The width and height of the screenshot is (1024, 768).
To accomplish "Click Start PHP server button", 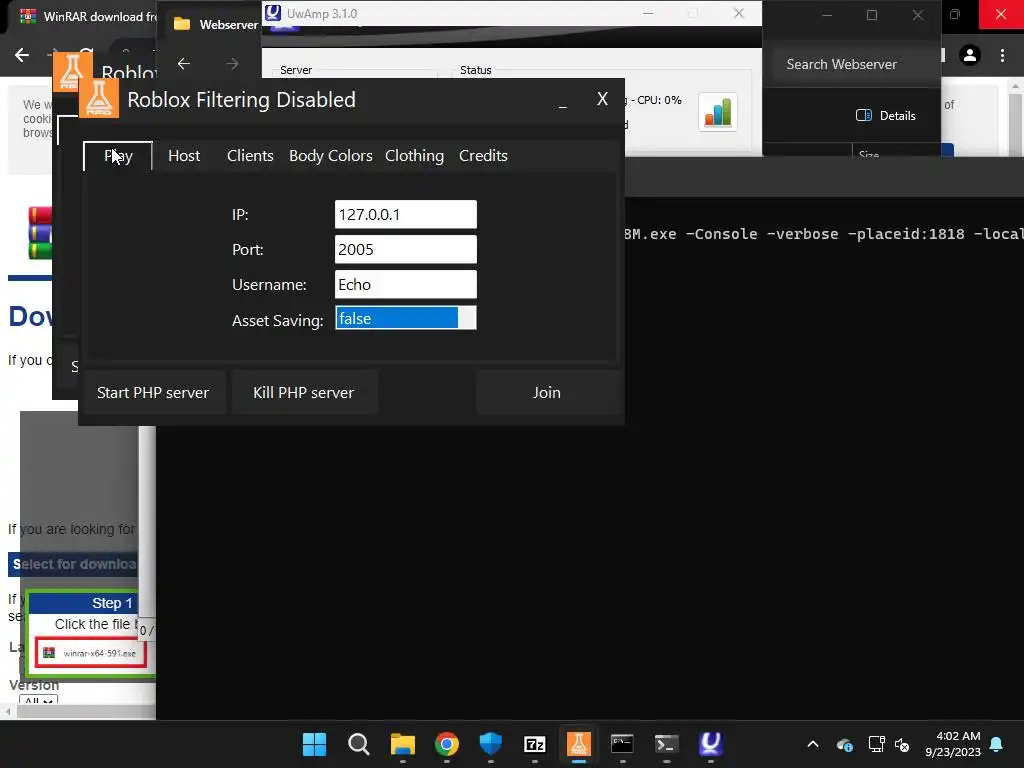I will tap(153, 392).
